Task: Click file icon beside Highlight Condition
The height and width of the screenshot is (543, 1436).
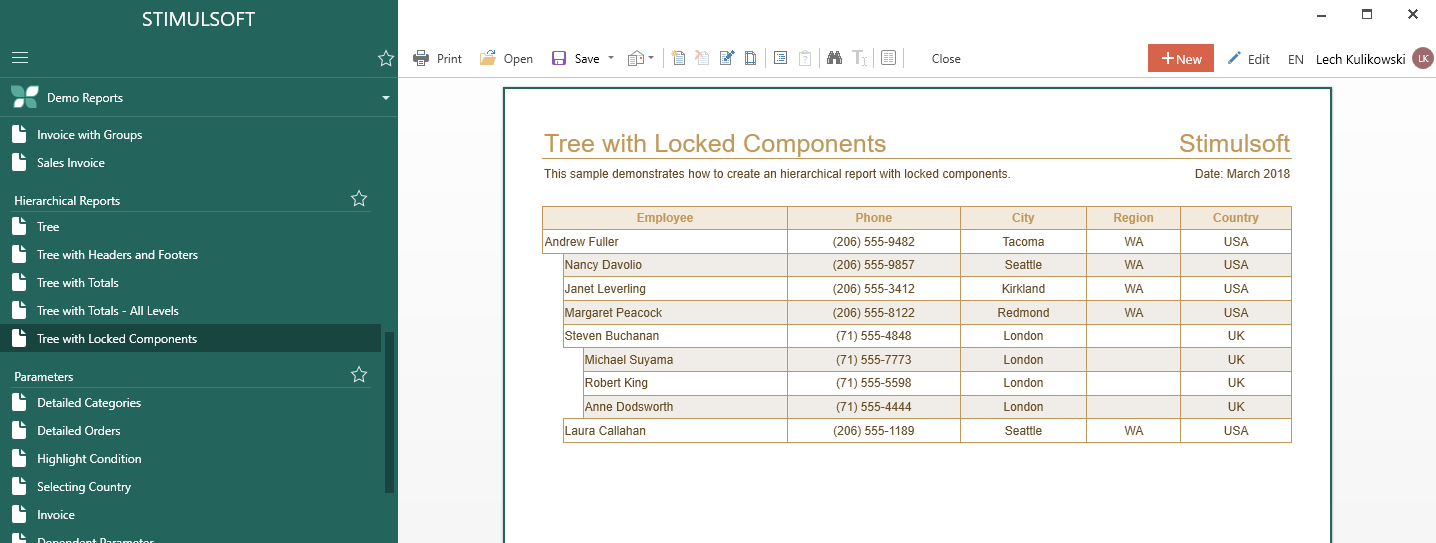Action: coord(19,459)
